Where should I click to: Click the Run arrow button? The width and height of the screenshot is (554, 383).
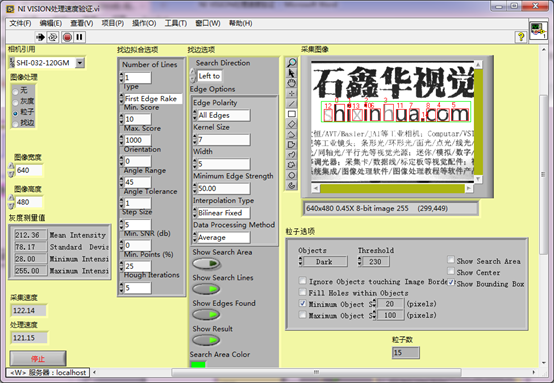click(x=40, y=37)
